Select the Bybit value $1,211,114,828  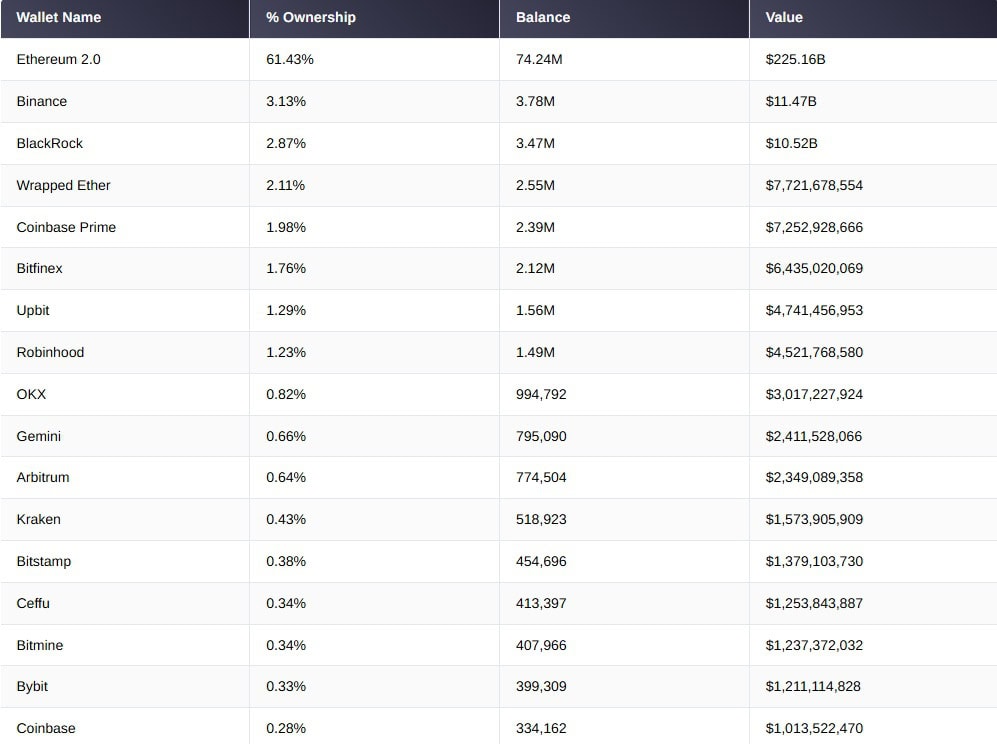coord(813,686)
